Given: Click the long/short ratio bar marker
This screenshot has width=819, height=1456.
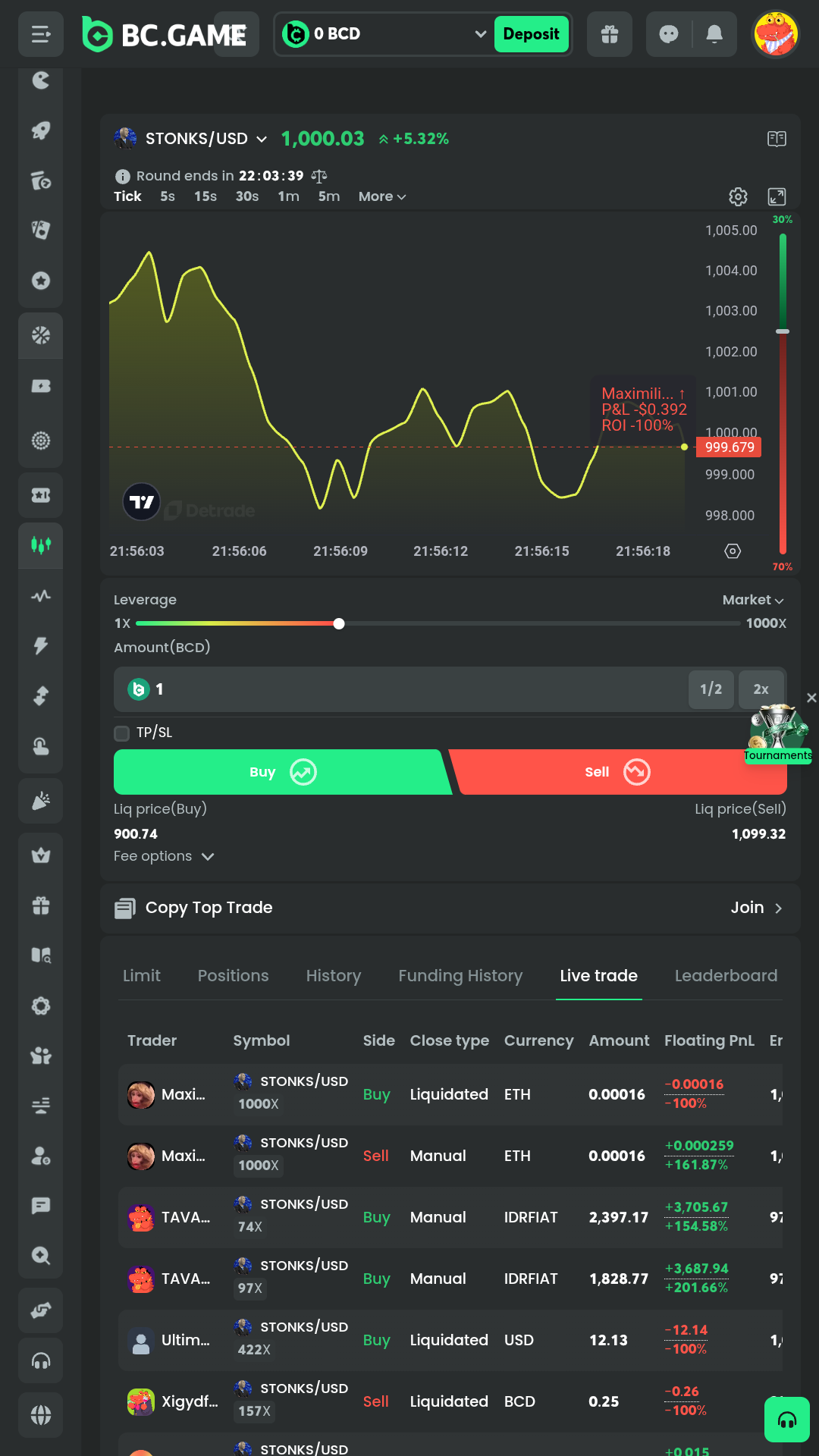Looking at the screenshot, I should pos(783,331).
